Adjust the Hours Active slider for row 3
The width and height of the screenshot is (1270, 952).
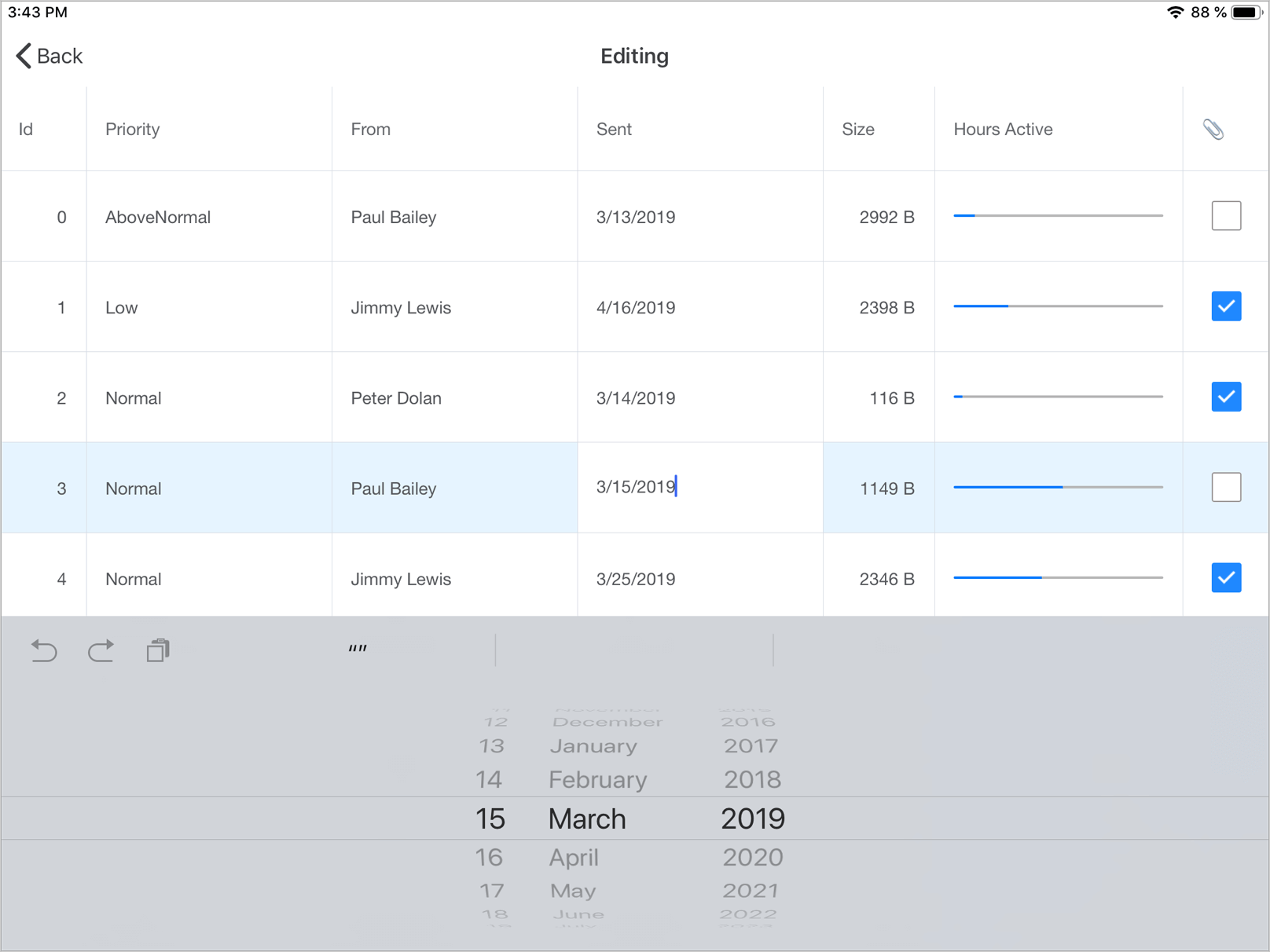[1063, 487]
